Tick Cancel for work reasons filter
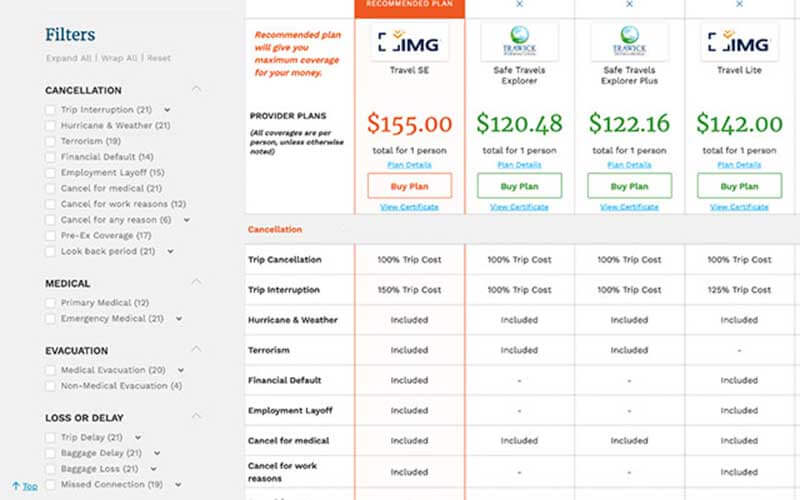The width and height of the screenshot is (800, 500). pyautogui.click(x=51, y=205)
